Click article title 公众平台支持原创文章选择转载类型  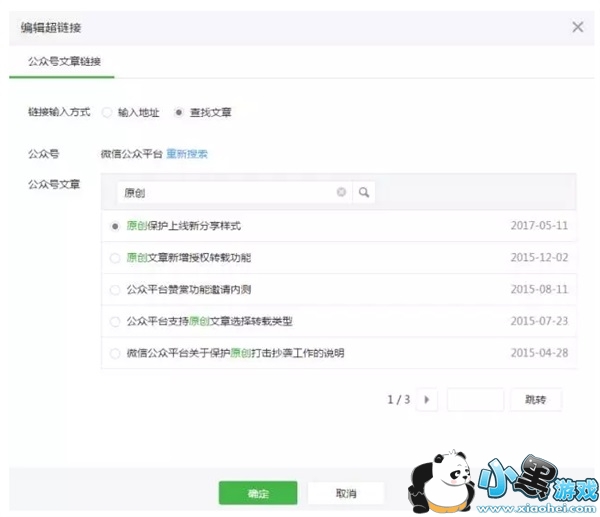point(210,321)
